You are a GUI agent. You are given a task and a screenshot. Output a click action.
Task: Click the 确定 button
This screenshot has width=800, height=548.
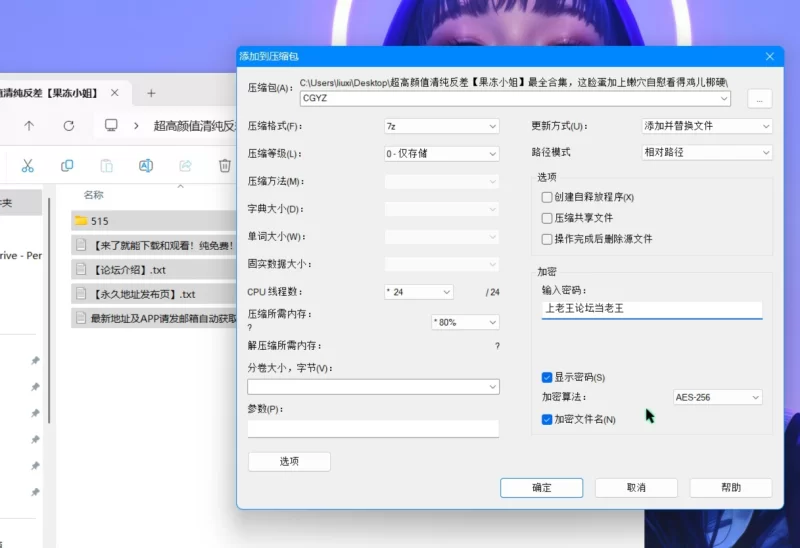click(541, 487)
